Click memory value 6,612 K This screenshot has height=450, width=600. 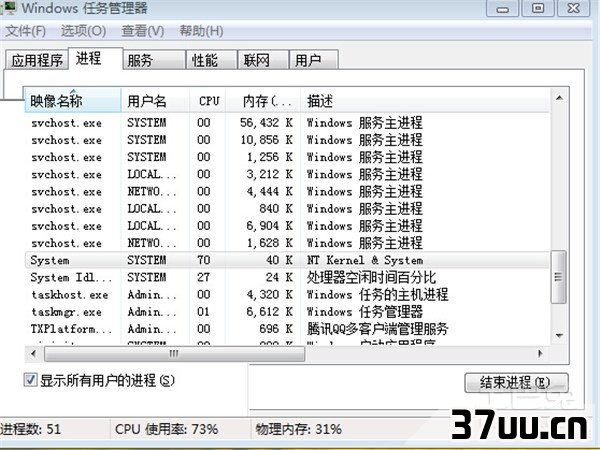click(x=270, y=312)
